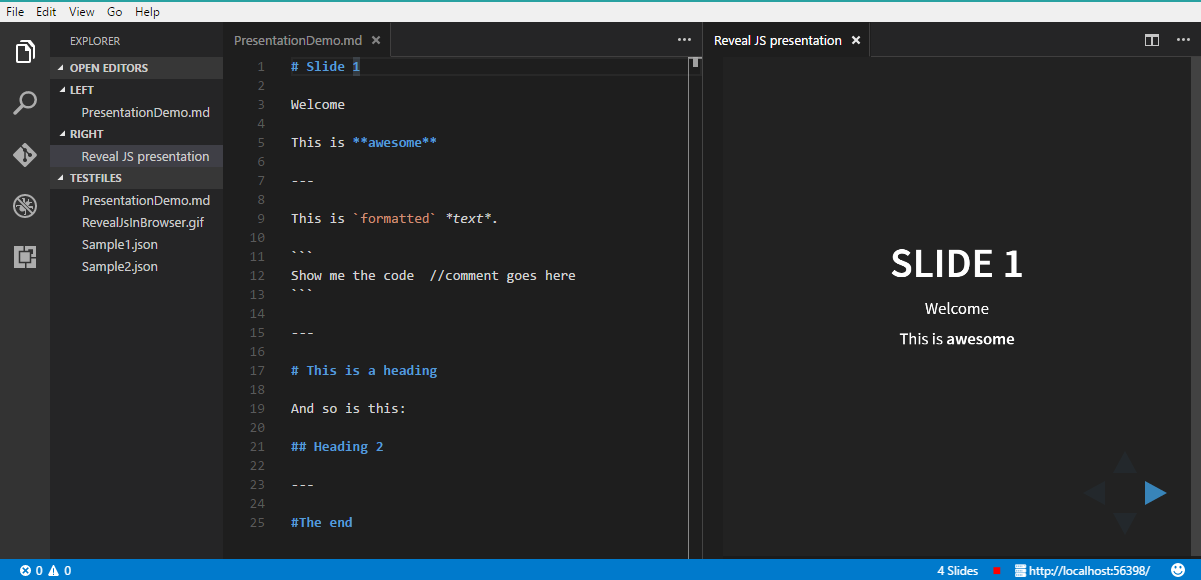
Task: Stop the presentation server via red square icon
Action: point(996,570)
